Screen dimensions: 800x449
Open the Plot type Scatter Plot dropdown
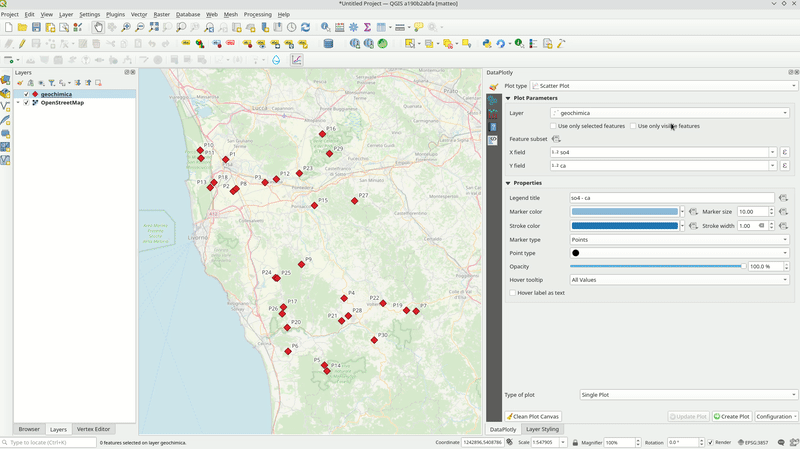pos(663,86)
